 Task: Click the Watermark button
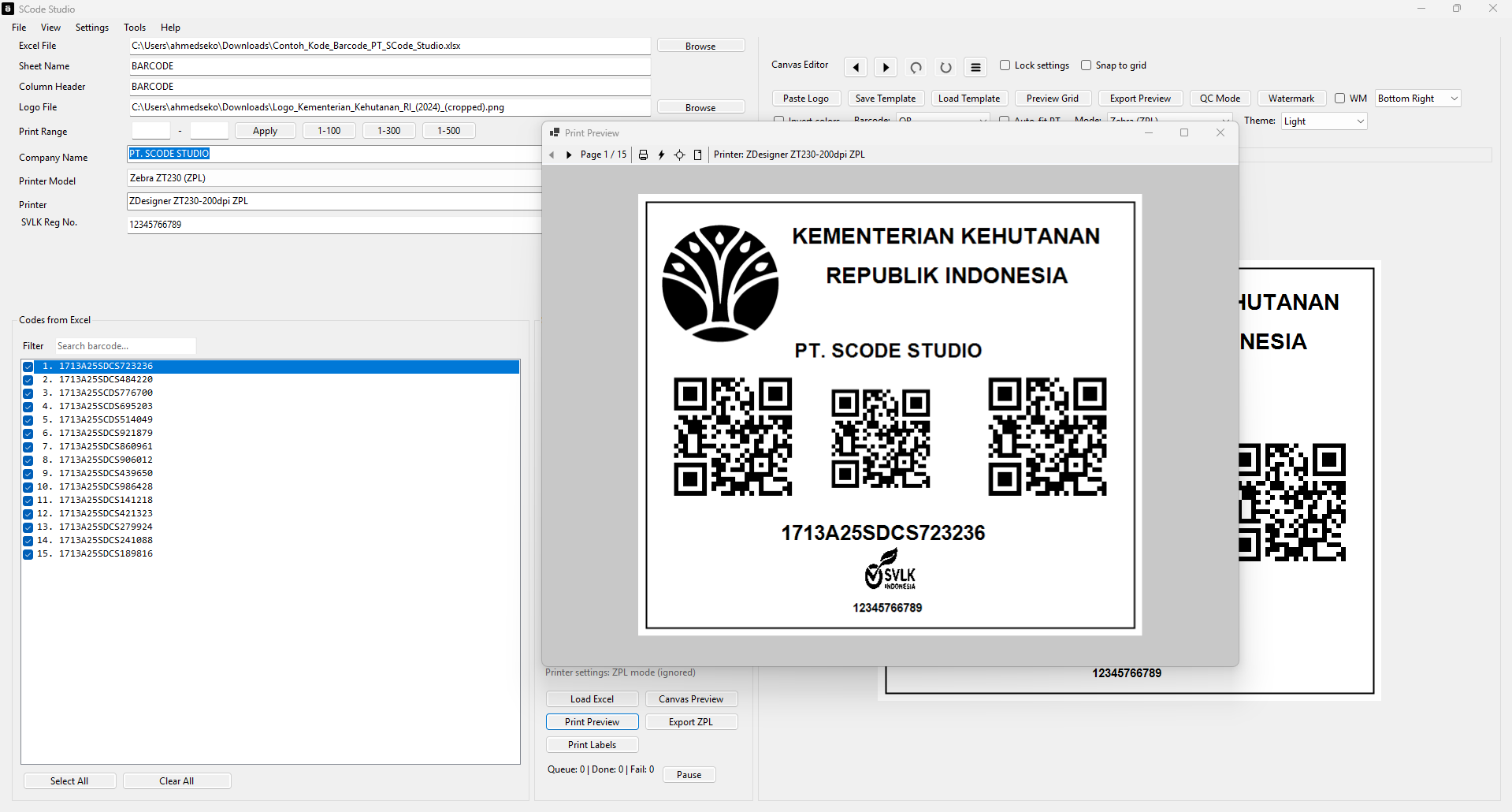pos(1291,99)
